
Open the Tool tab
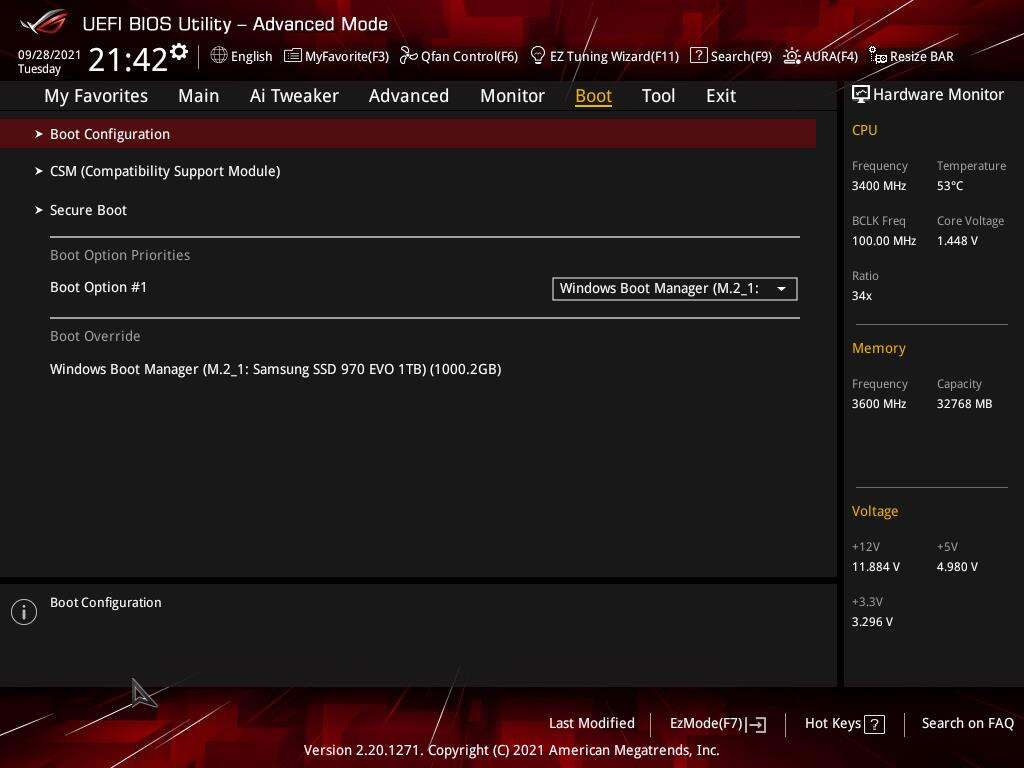[658, 96]
